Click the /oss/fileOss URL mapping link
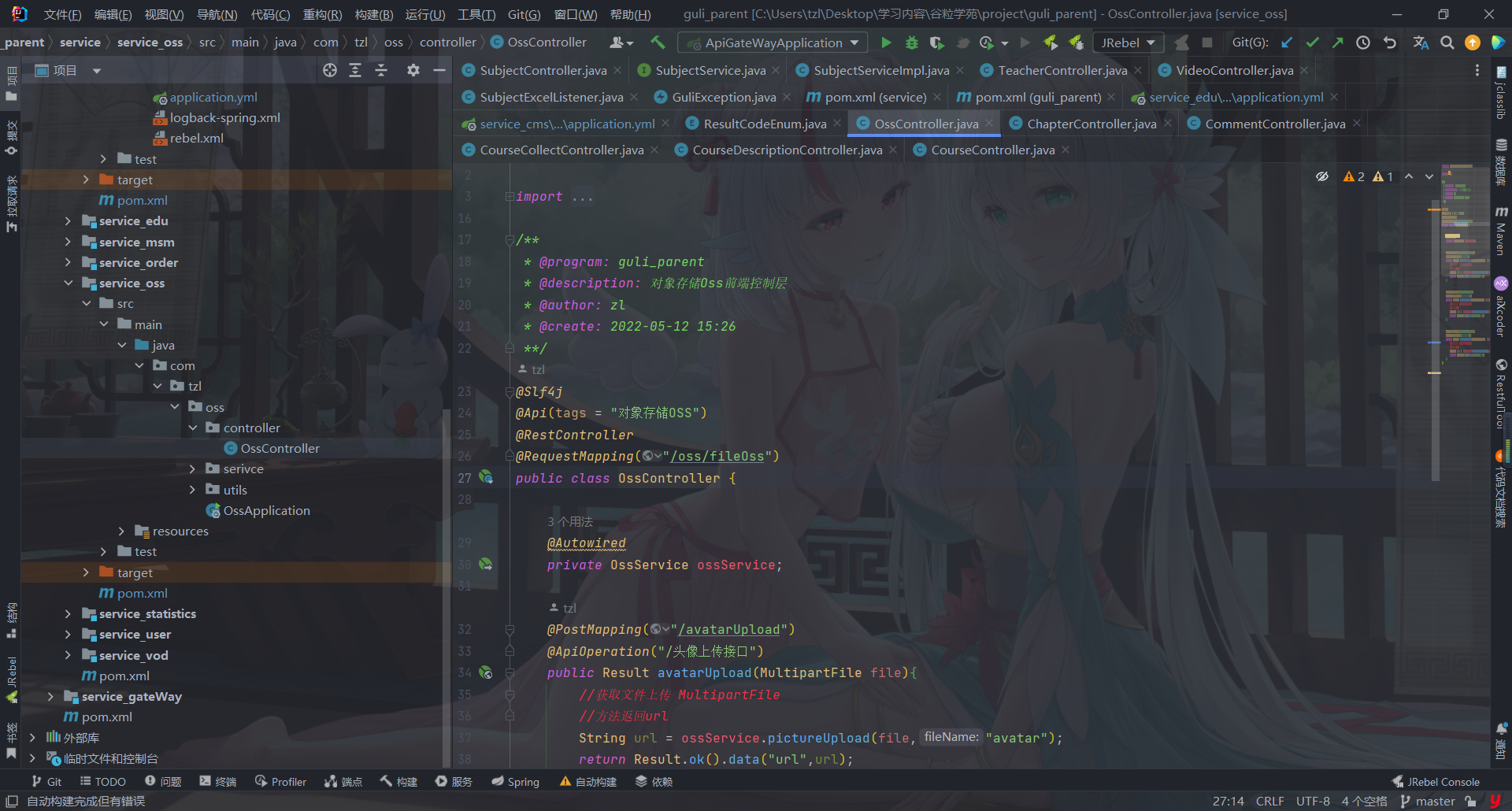The width and height of the screenshot is (1512, 811). 717,456
